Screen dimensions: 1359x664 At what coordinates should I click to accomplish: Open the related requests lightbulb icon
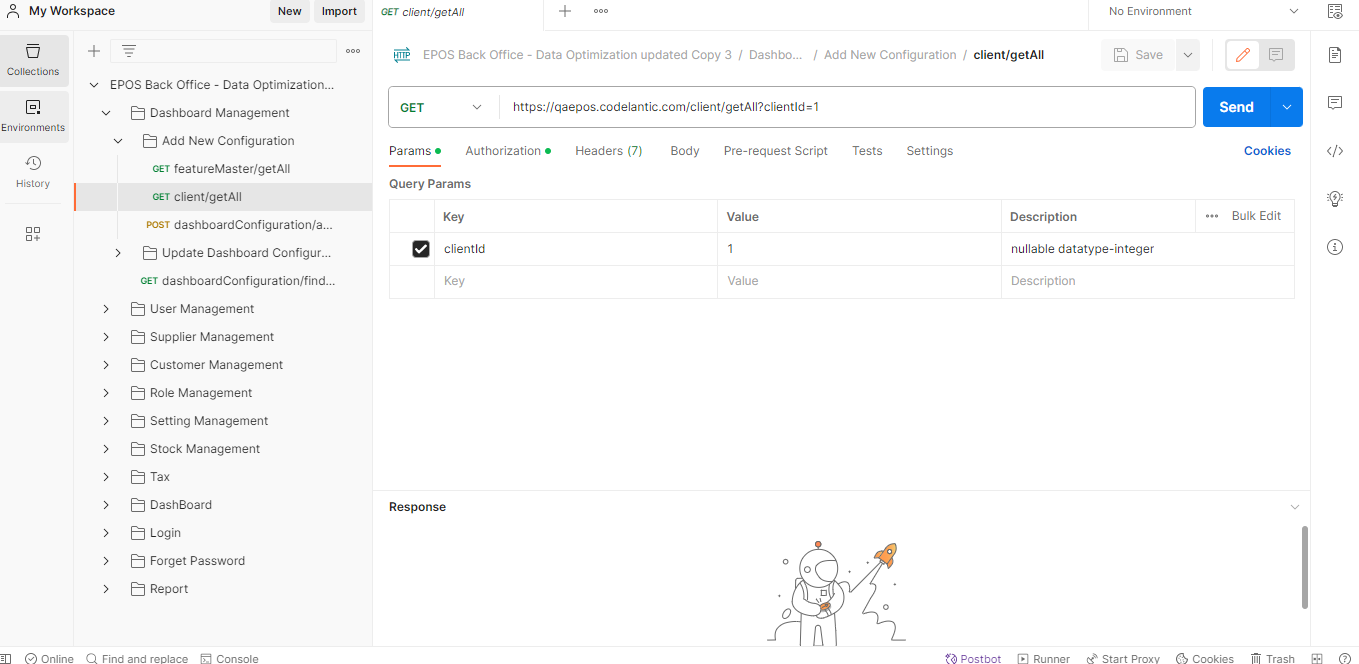click(1335, 199)
